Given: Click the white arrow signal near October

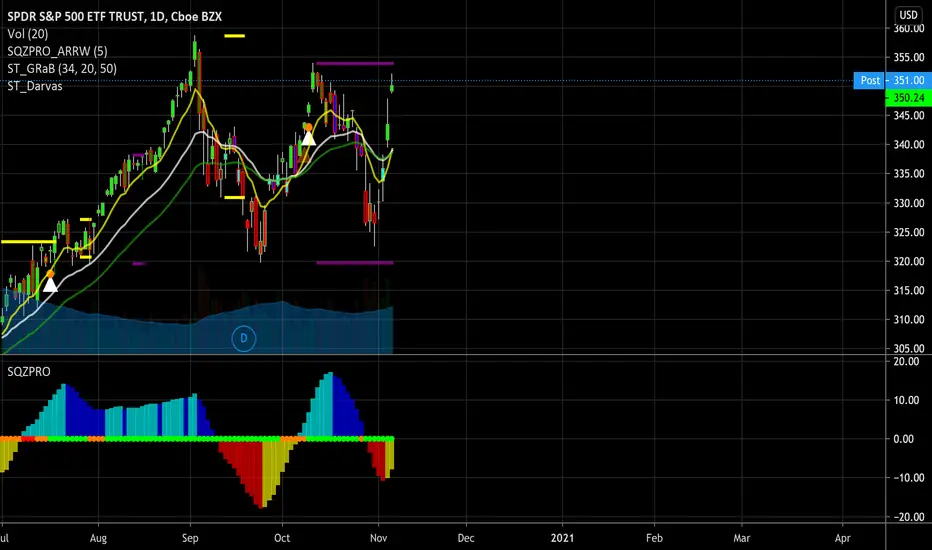Looking at the screenshot, I should point(308,139).
